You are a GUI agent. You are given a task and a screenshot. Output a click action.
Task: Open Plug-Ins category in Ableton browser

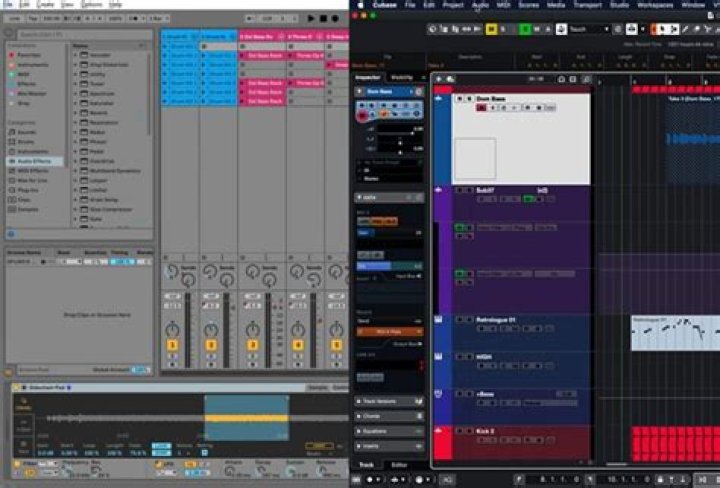click(24, 190)
